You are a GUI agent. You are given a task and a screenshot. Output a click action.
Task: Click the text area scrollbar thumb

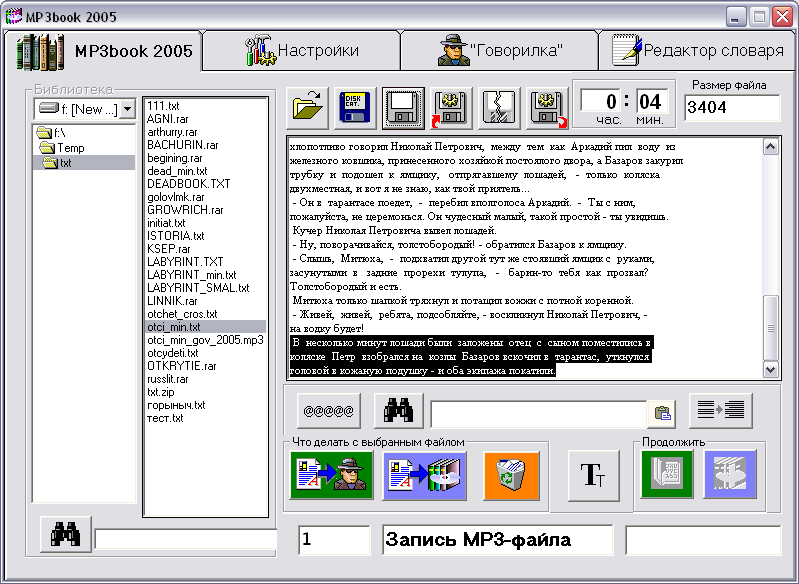[x=770, y=328]
